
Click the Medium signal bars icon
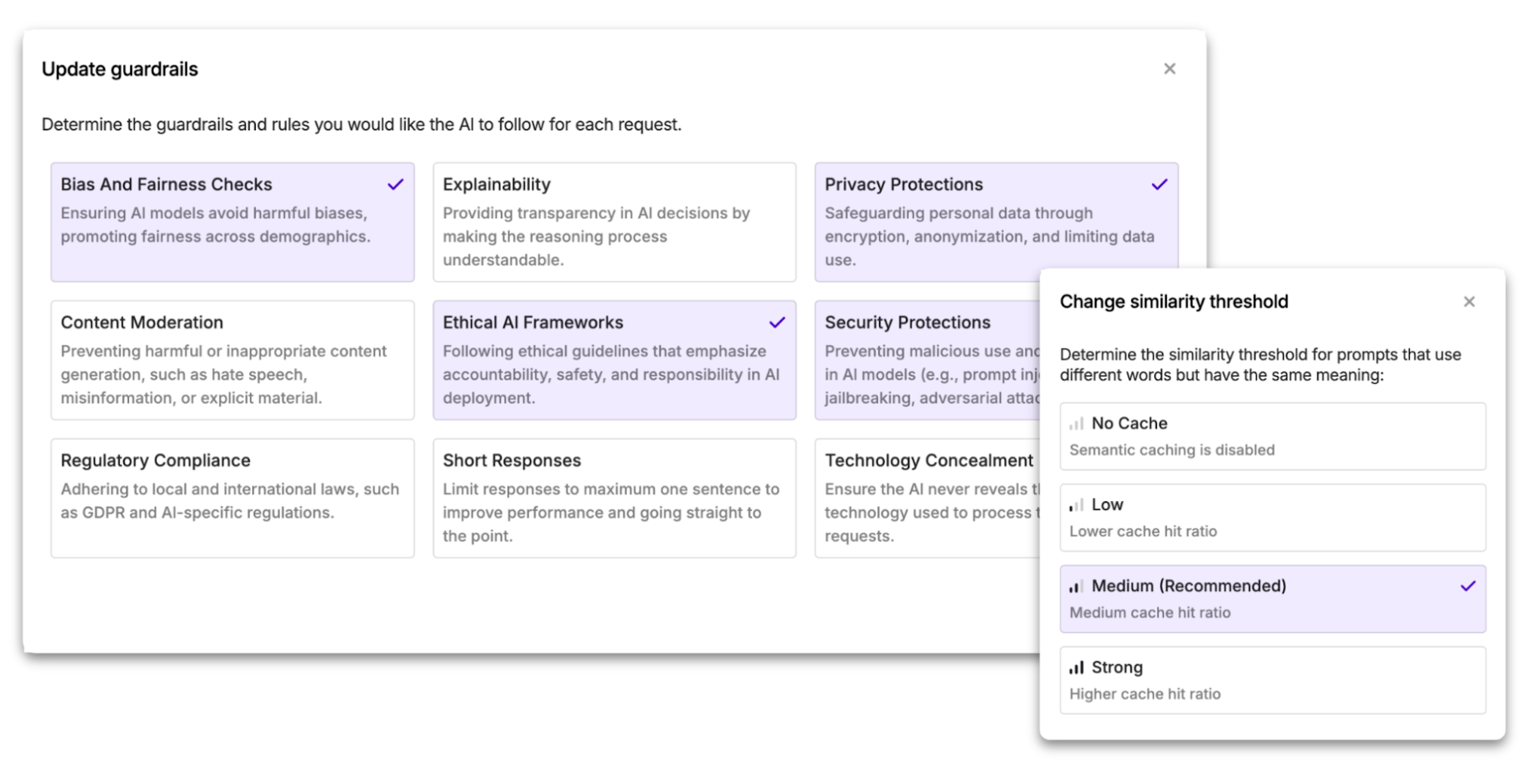coord(1076,586)
